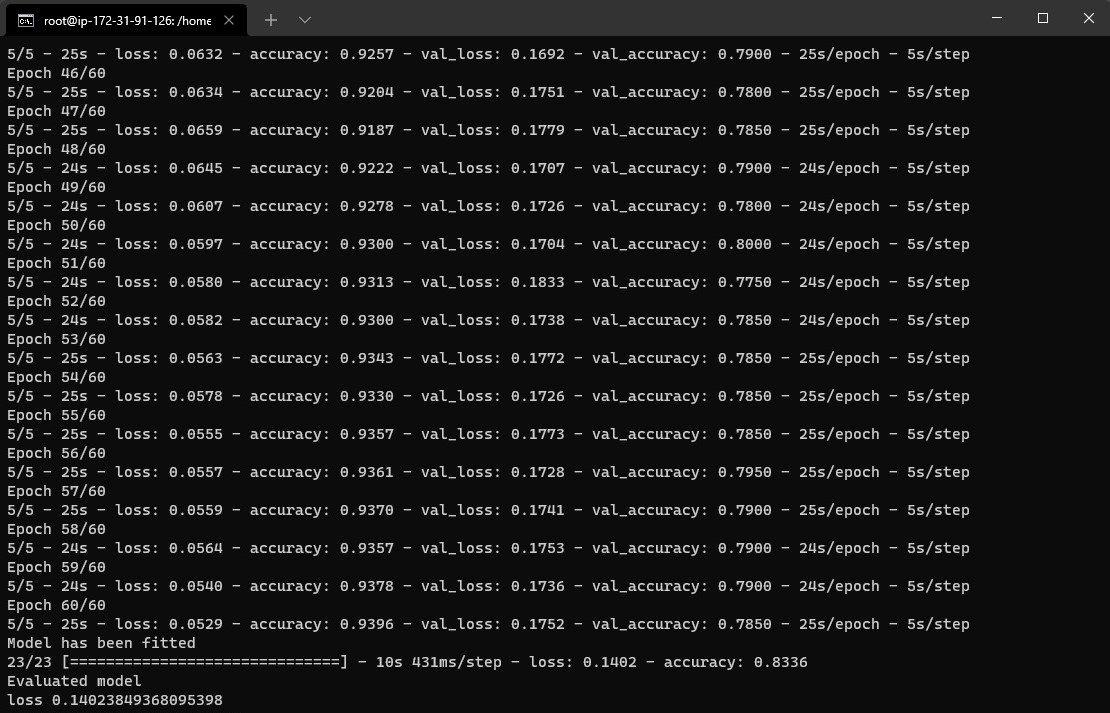The width and height of the screenshot is (1110, 713).
Task: Click val_loss value 0.1833
Action: [538, 283]
